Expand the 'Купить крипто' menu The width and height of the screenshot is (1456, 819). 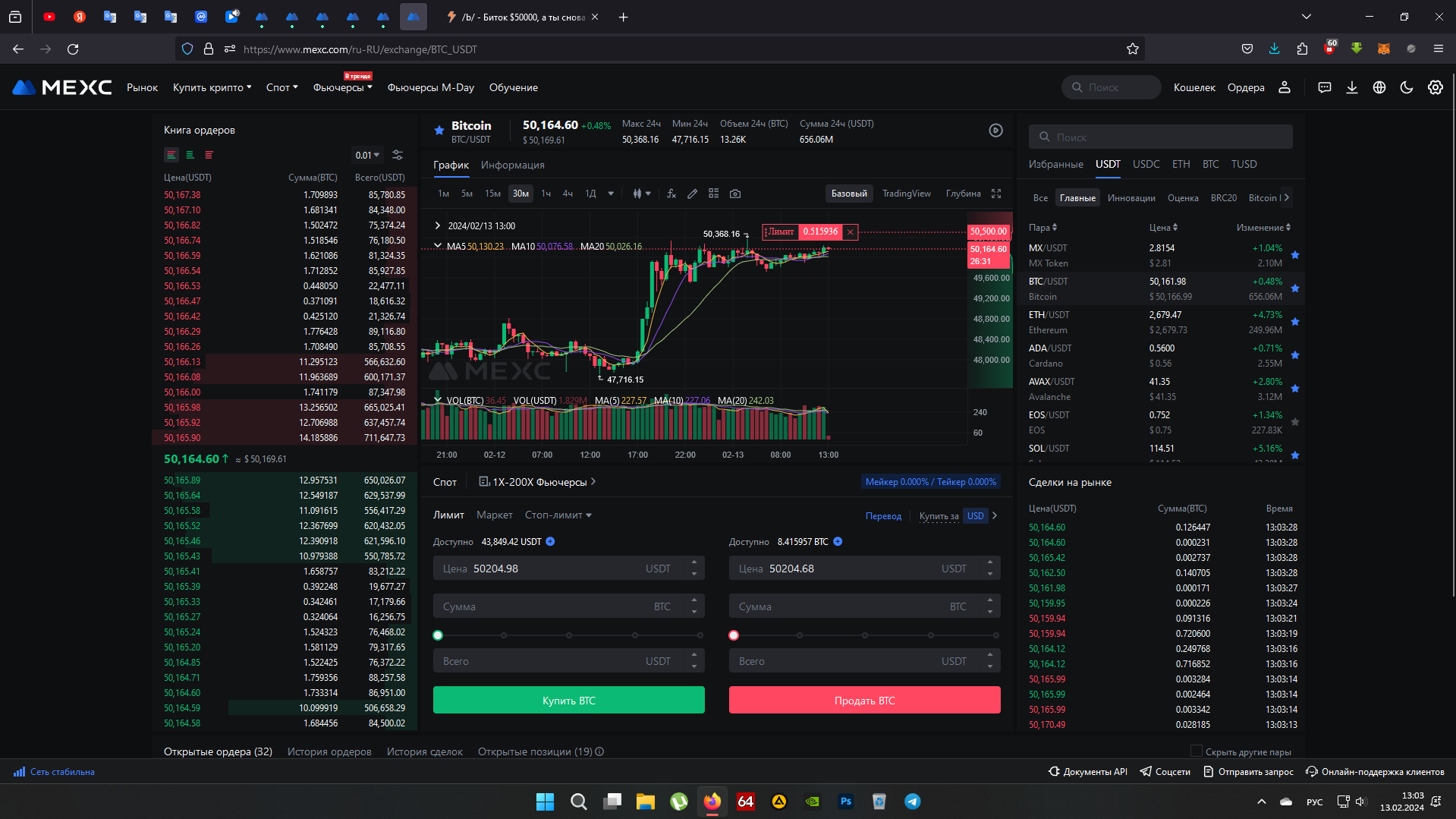pos(212,87)
